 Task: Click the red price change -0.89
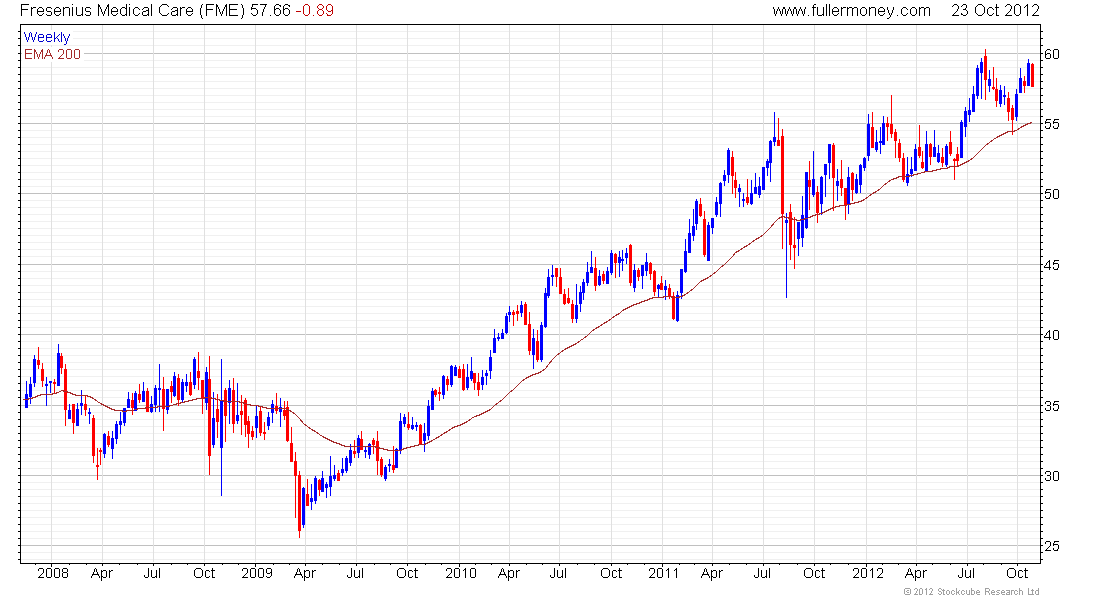(314, 11)
